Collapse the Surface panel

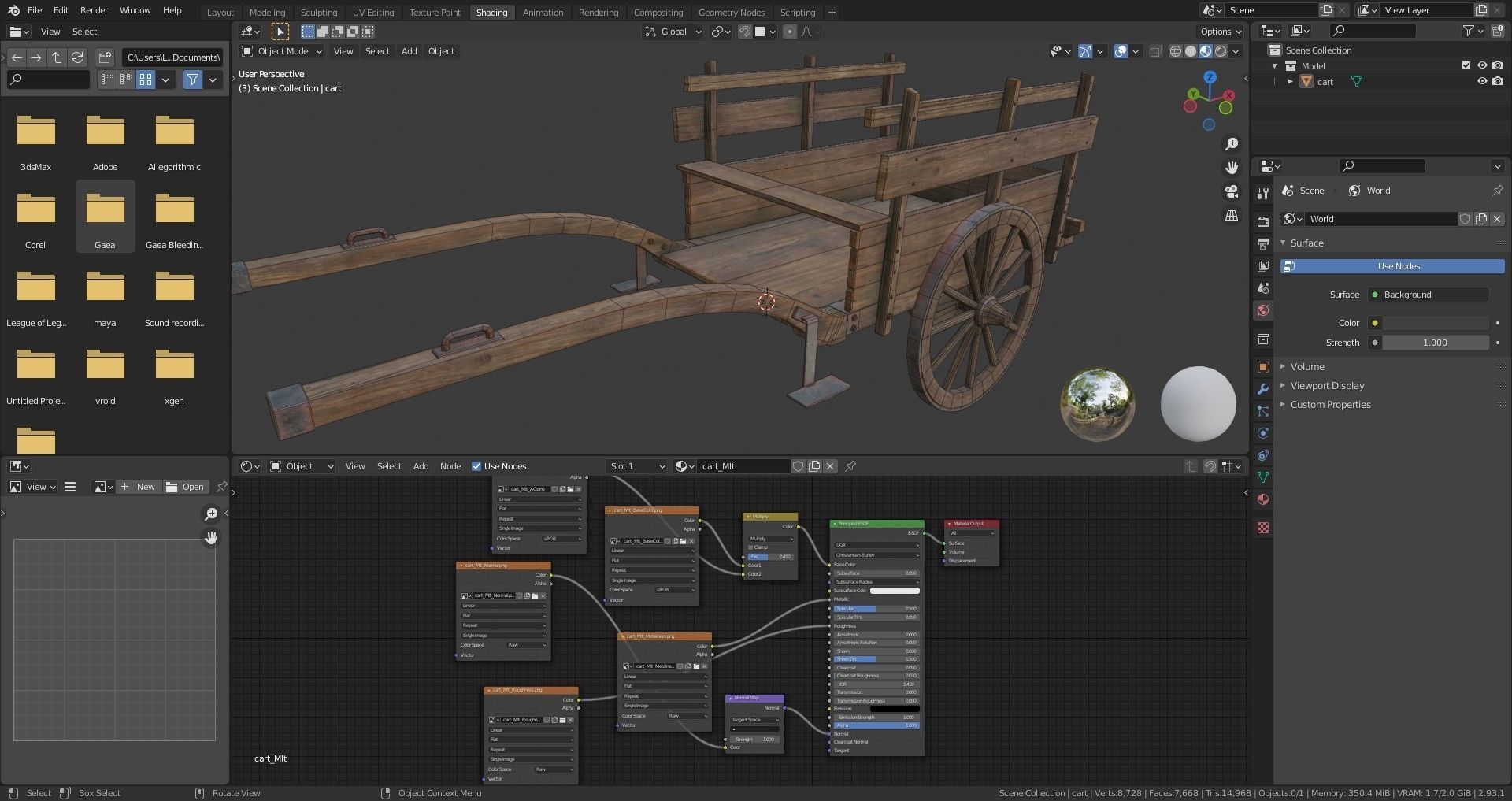coord(1306,243)
